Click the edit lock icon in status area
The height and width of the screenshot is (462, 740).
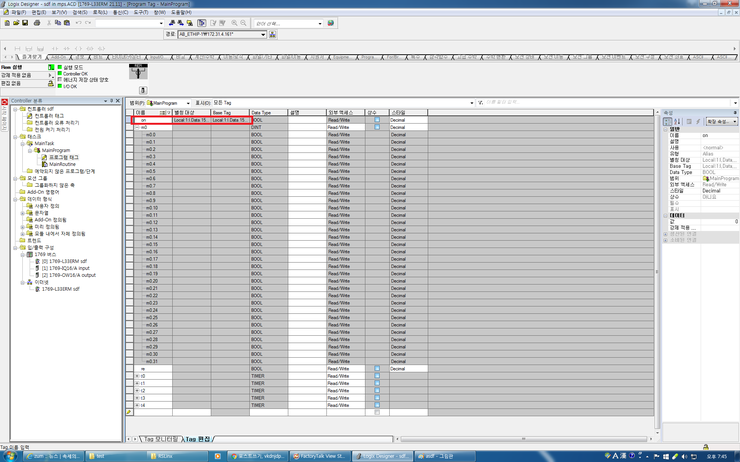(50, 83)
